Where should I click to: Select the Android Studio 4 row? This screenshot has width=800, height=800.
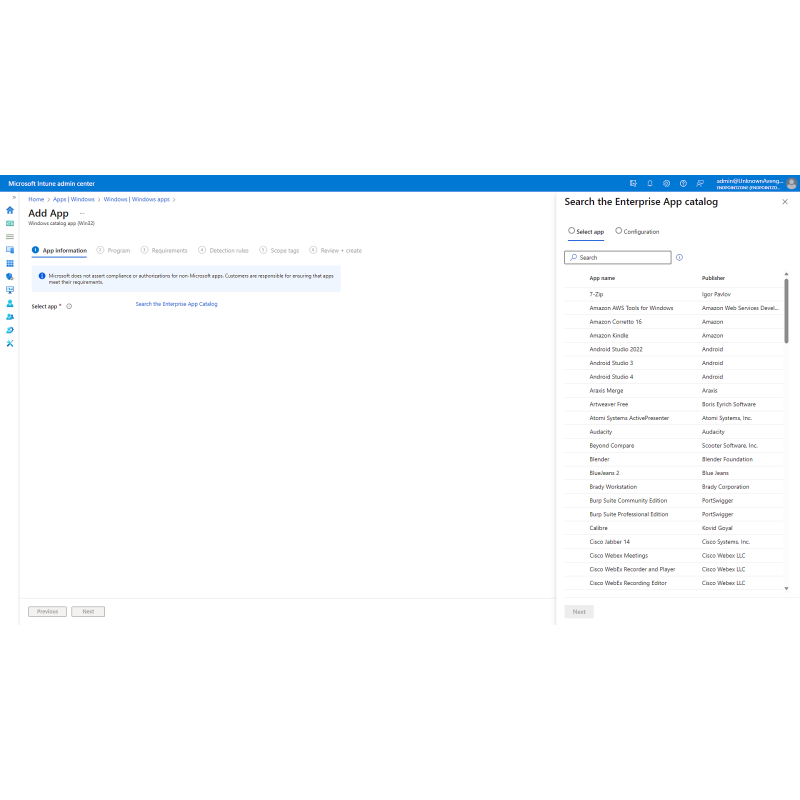[673, 377]
